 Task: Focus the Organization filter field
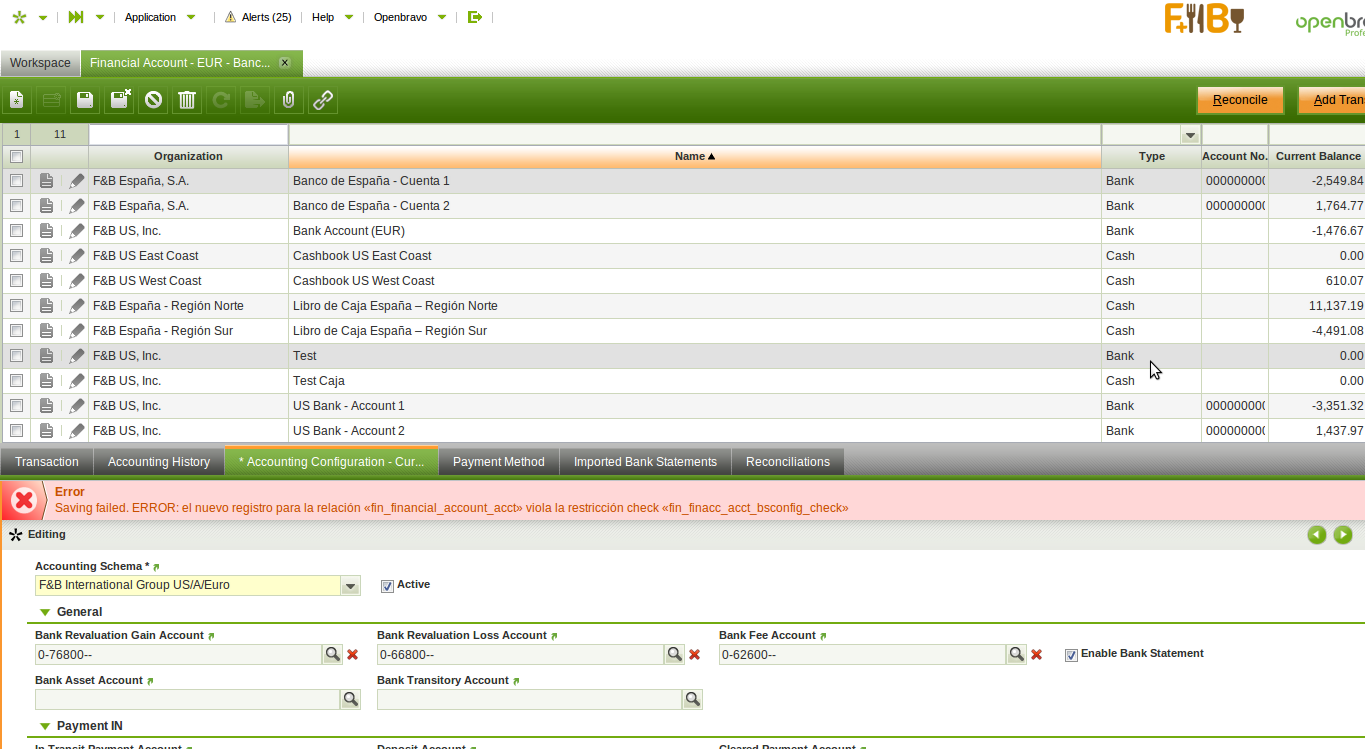(x=188, y=135)
